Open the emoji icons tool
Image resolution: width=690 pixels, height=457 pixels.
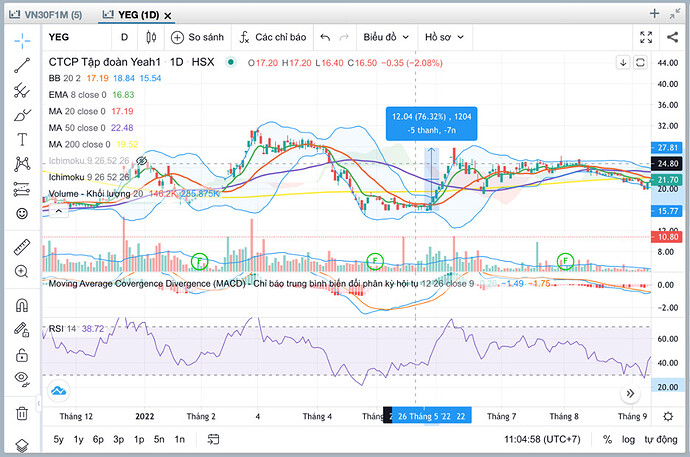21,213
